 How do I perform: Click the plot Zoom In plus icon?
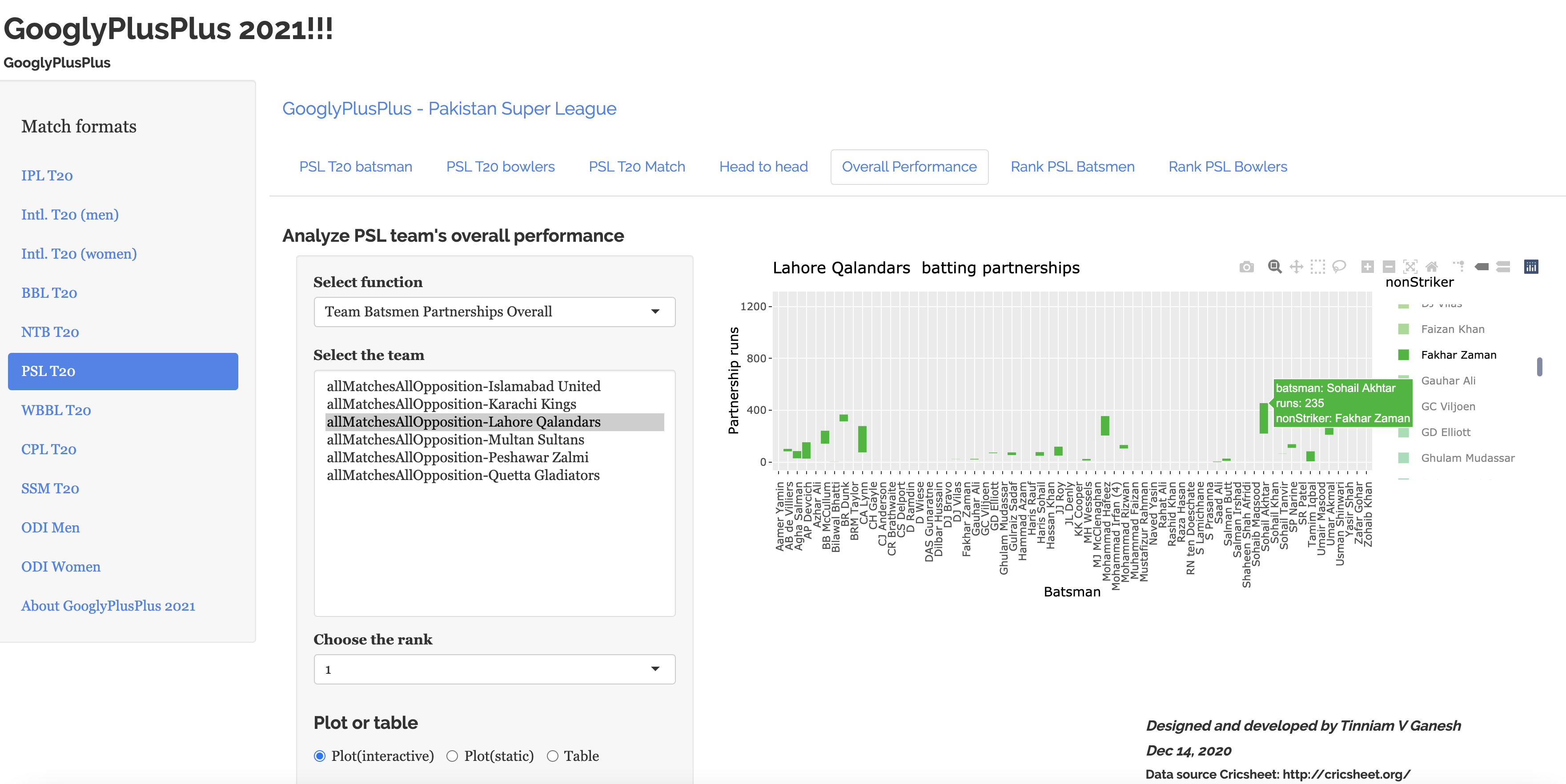click(1367, 267)
